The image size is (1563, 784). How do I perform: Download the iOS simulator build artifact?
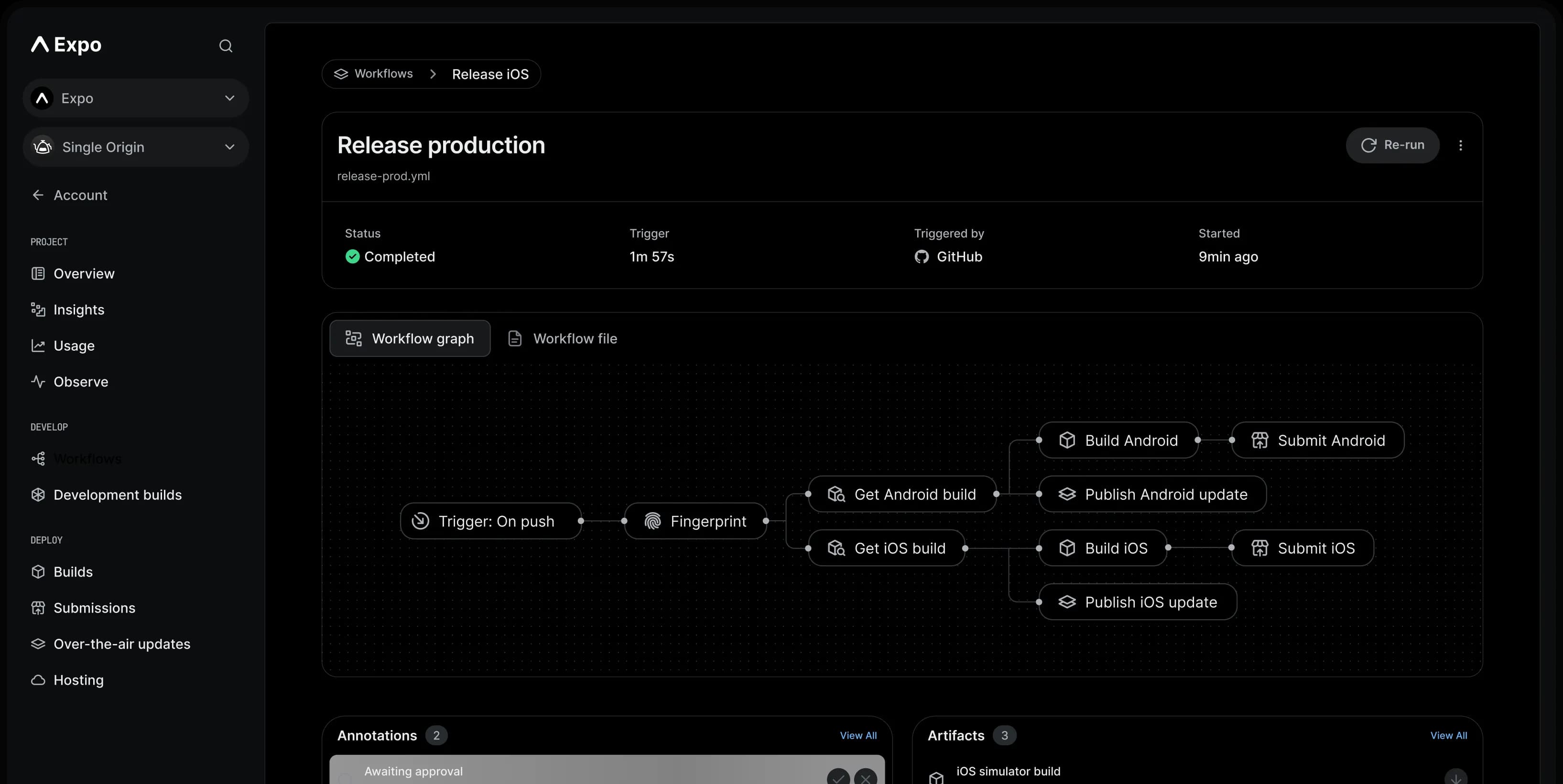point(1455,777)
